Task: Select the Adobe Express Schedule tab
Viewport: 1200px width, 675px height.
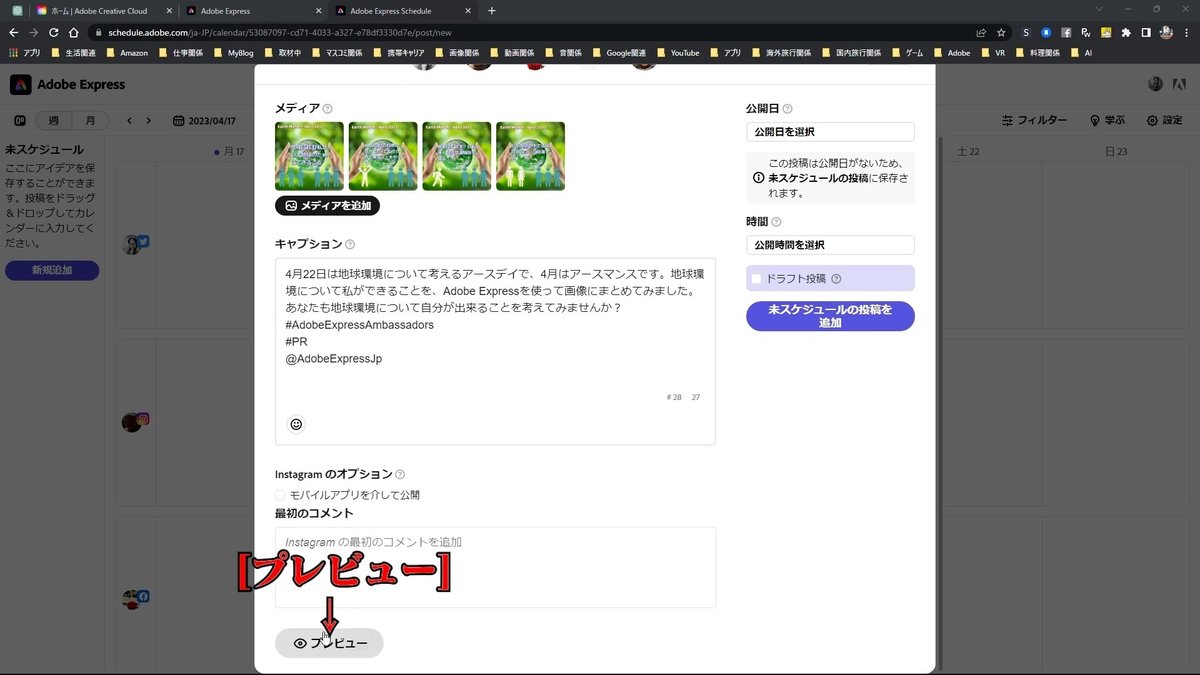Action: coord(402,10)
